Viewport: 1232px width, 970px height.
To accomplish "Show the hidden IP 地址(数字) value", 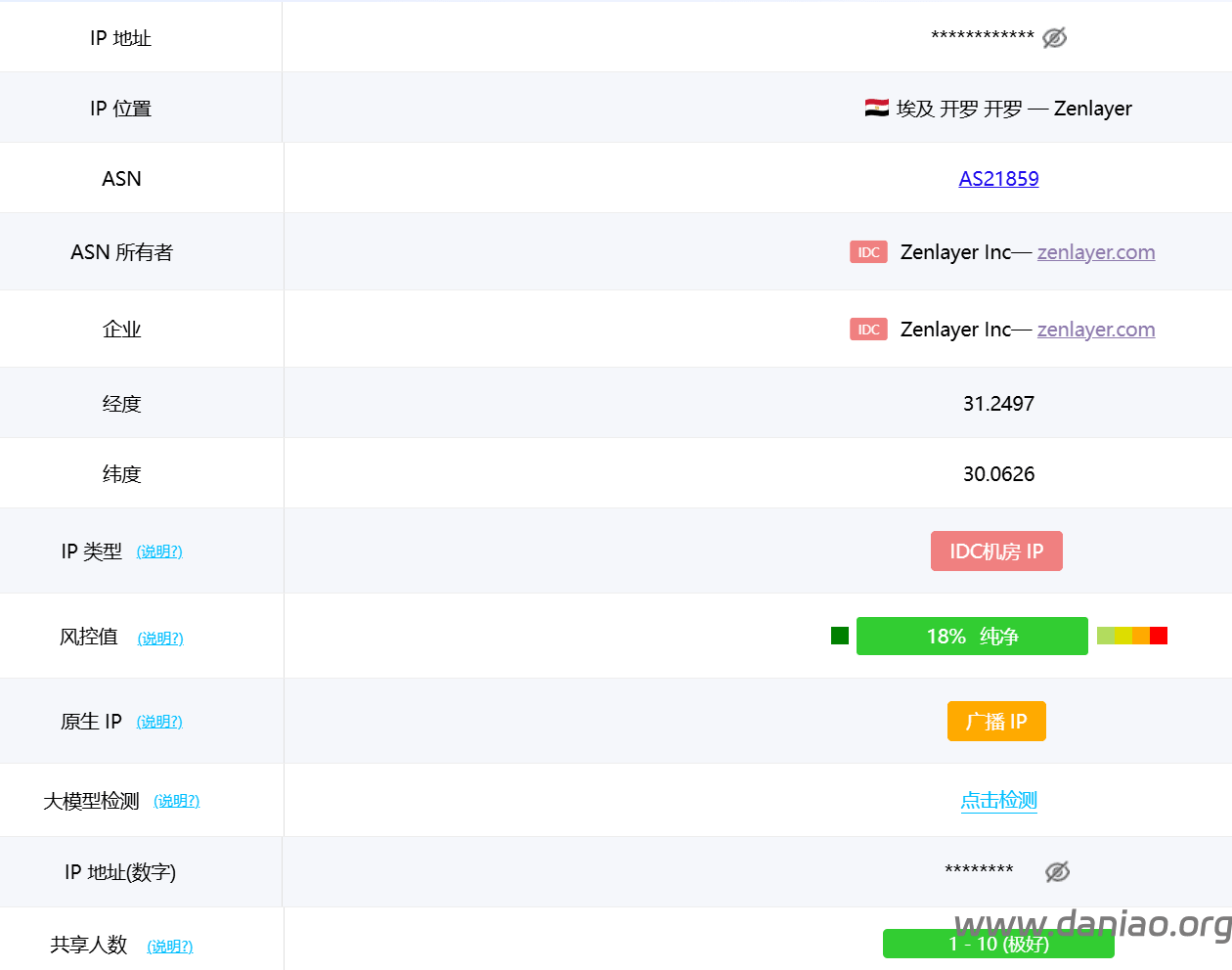I will pos(1057,871).
